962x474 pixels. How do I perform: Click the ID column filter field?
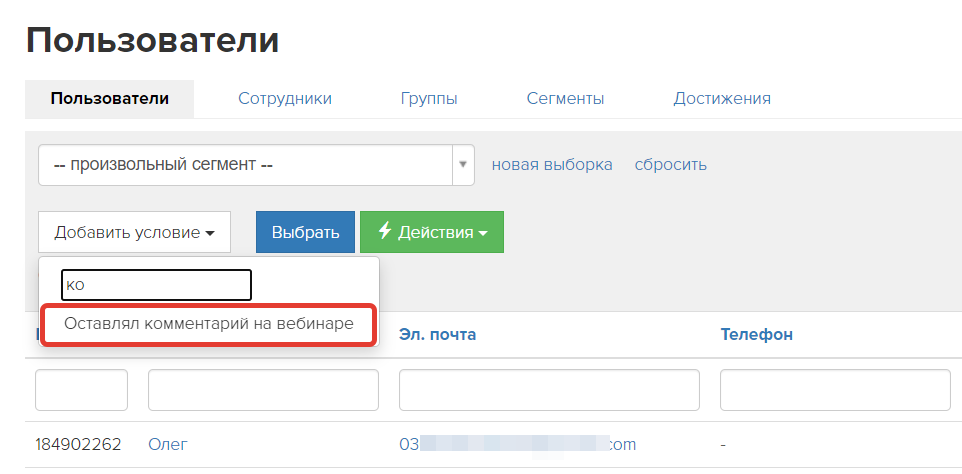(82, 390)
